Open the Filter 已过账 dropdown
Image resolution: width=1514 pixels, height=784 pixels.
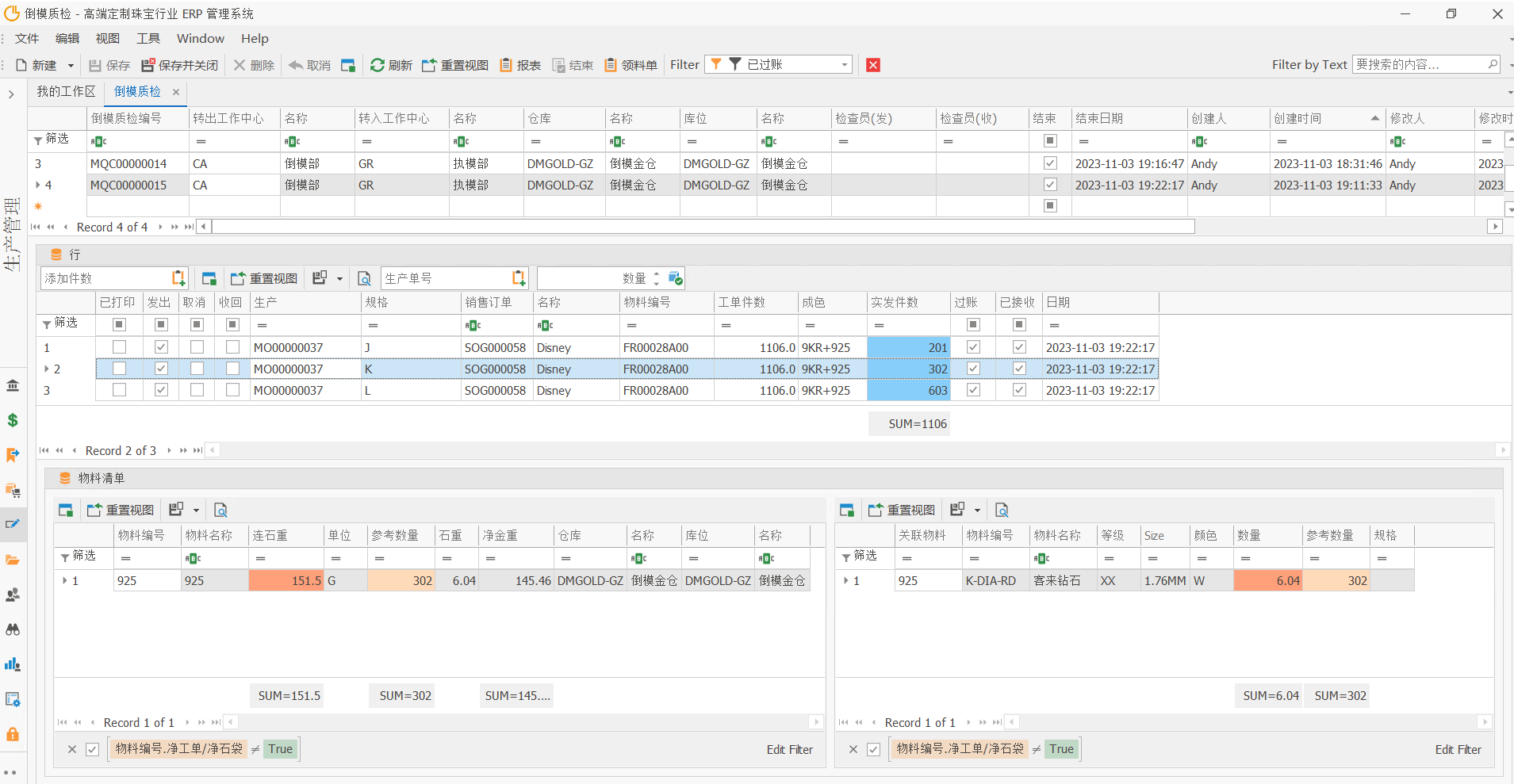coord(844,65)
